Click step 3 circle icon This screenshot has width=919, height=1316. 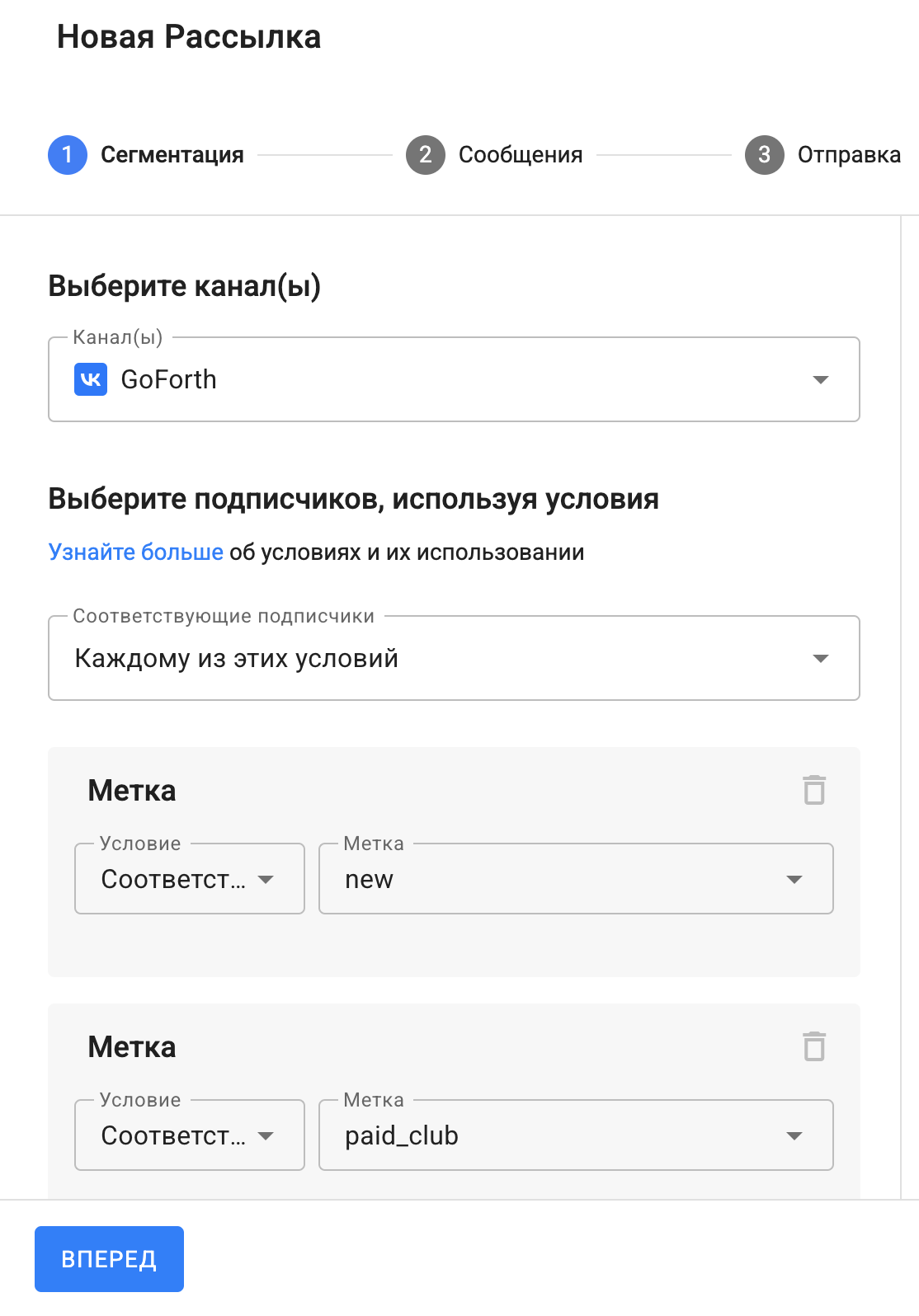click(765, 155)
